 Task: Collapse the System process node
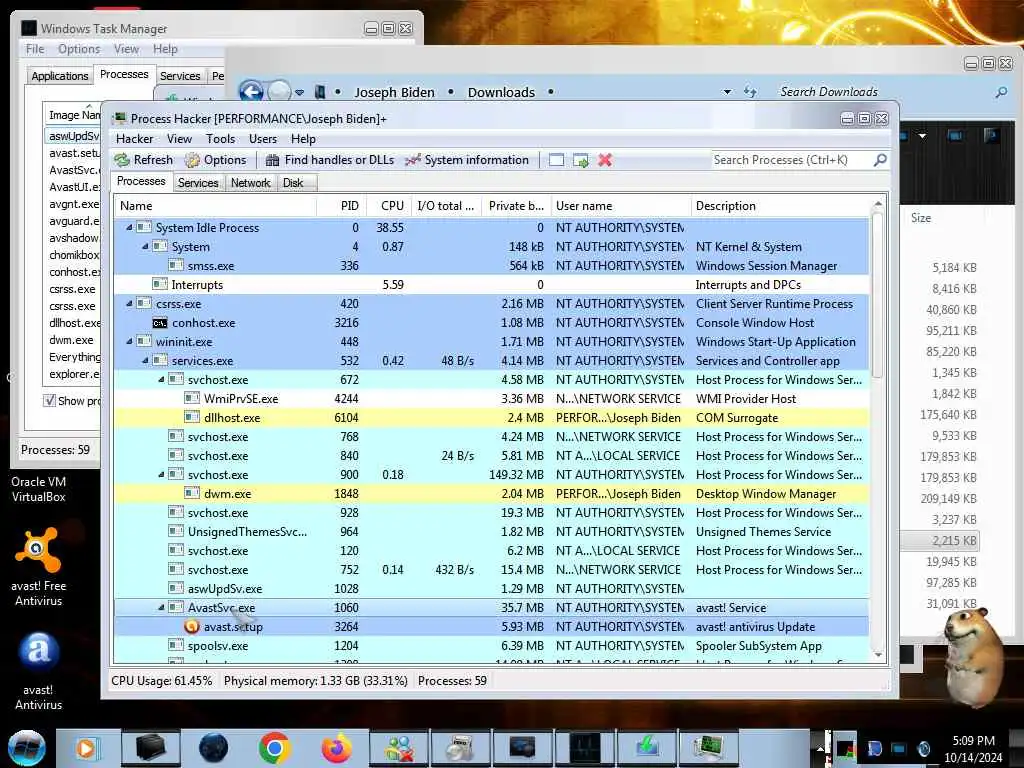pyautogui.click(x=145, y=247)
